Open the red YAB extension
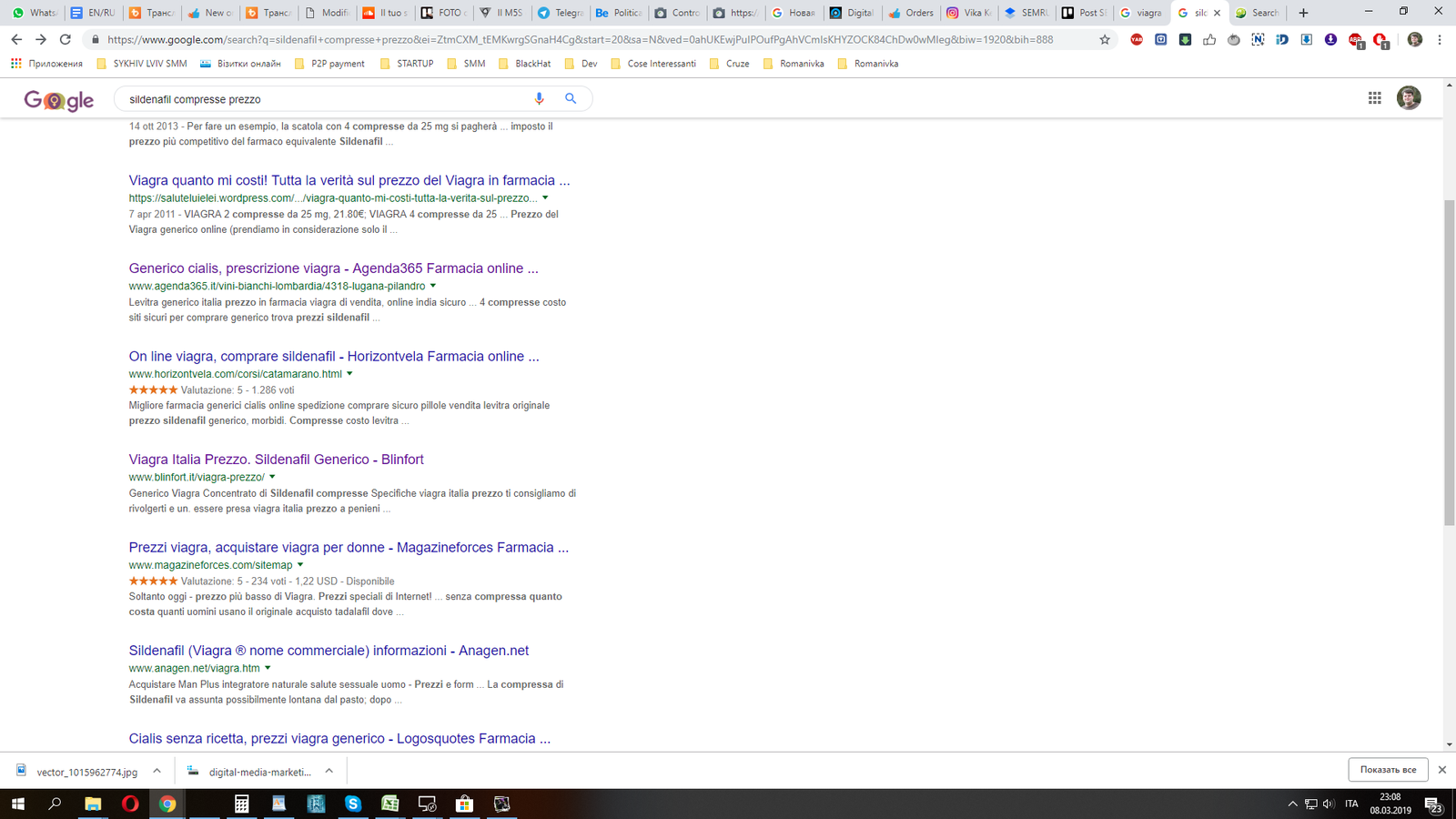1456x819 pixels. pos(1137,40)
